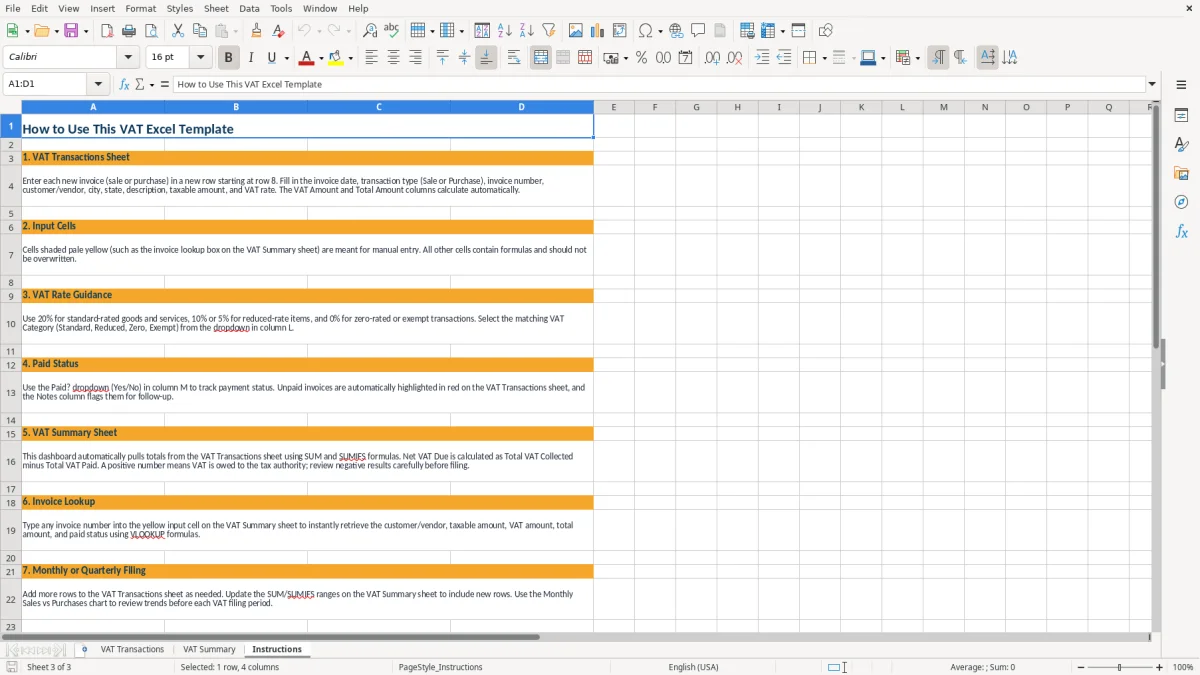
Task: Open the Font Name dropdown arrow
Action: [x=127, y=58]
